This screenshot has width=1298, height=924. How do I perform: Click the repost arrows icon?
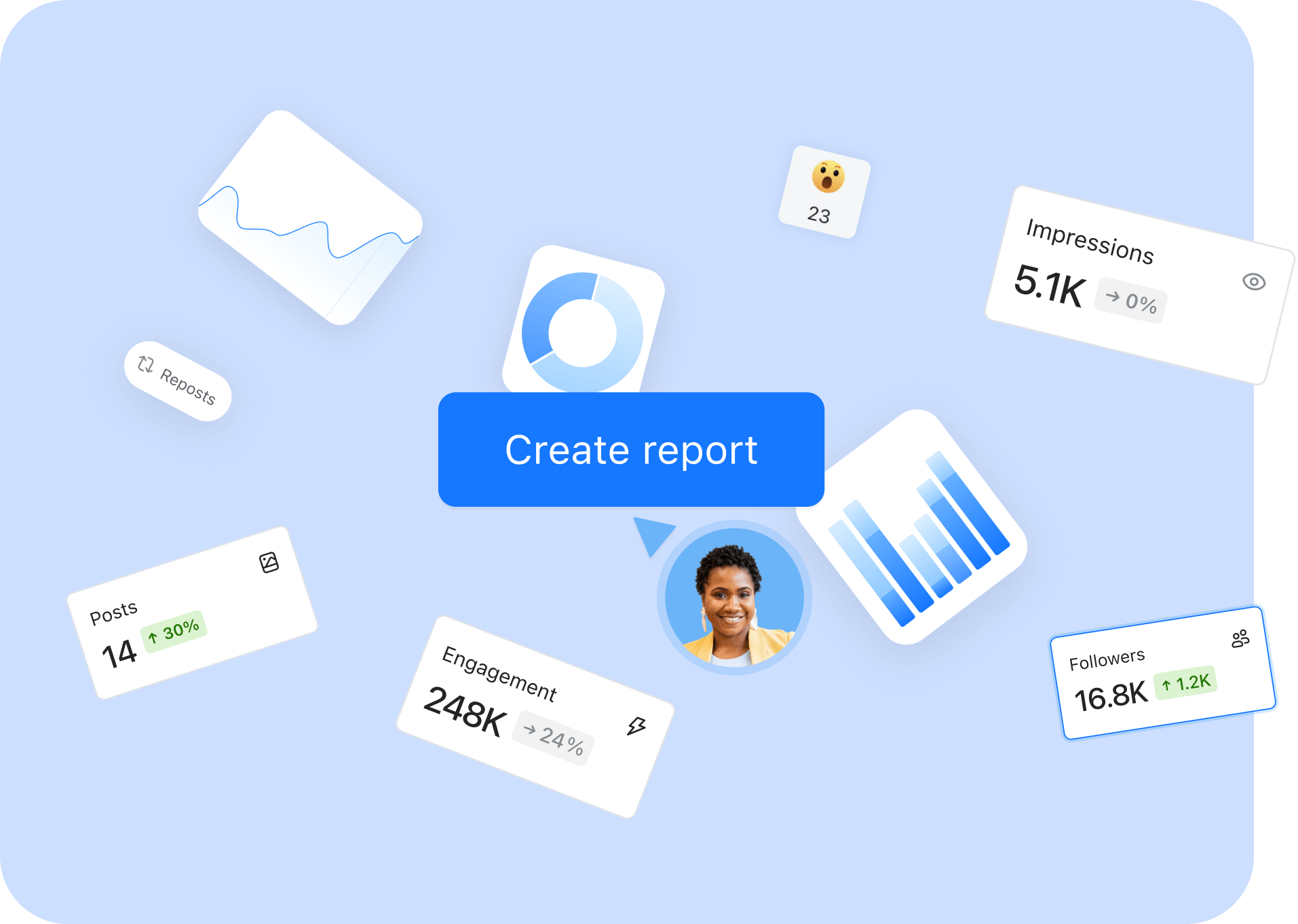coord(145,364)
